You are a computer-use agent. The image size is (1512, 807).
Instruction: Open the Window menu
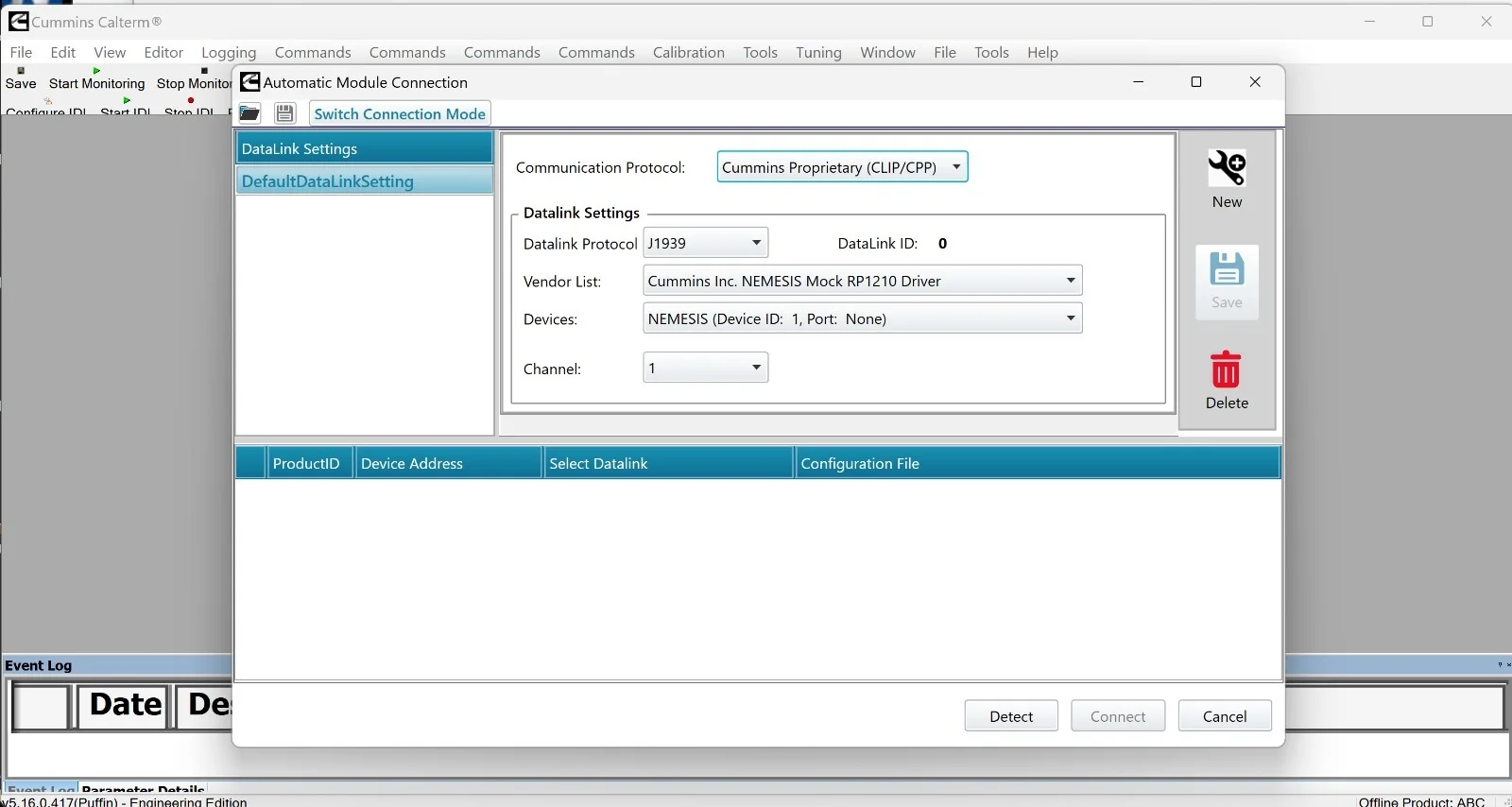(x=887, y=52)
